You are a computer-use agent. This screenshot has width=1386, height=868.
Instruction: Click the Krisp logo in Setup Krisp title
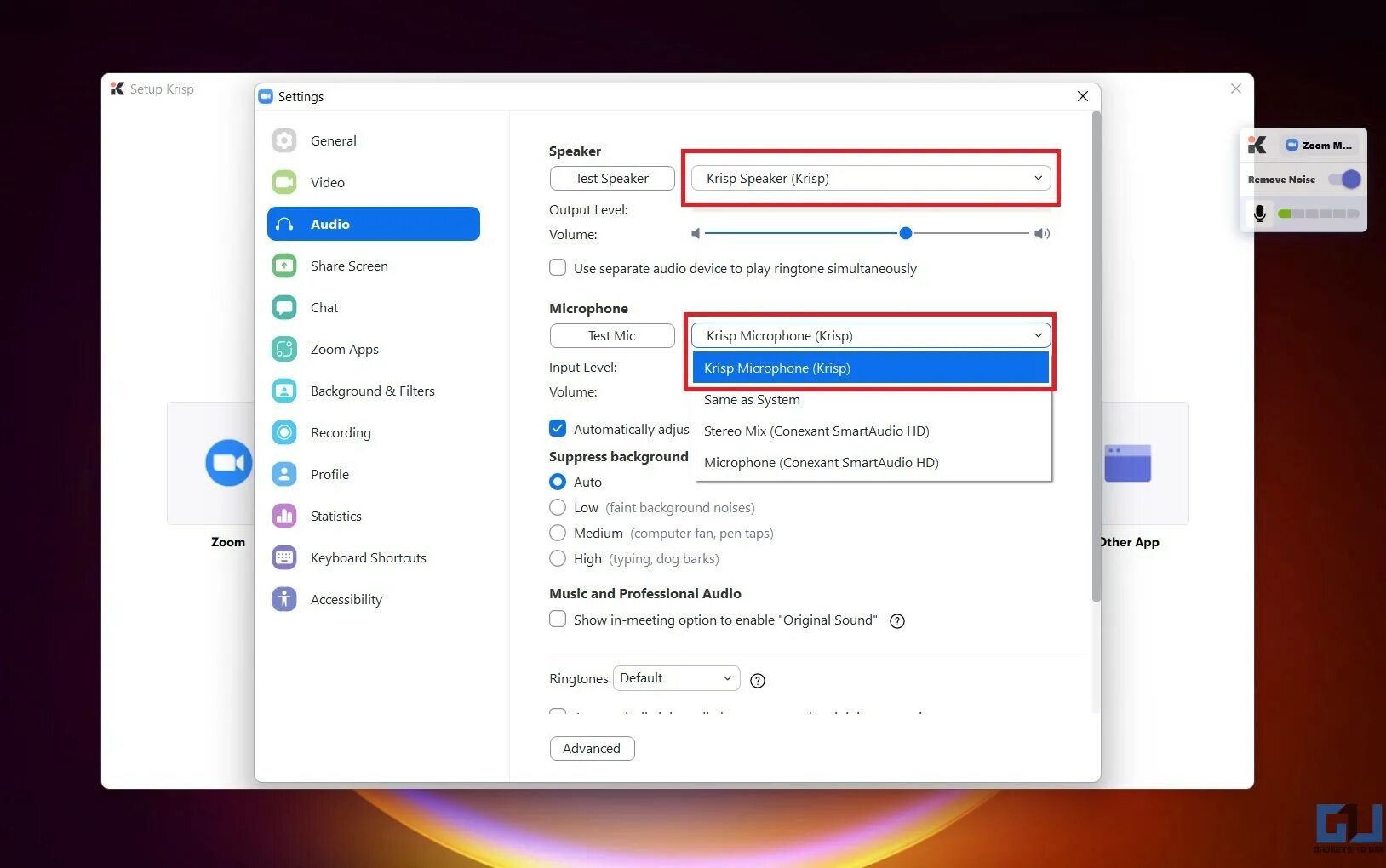coord(117,89)
